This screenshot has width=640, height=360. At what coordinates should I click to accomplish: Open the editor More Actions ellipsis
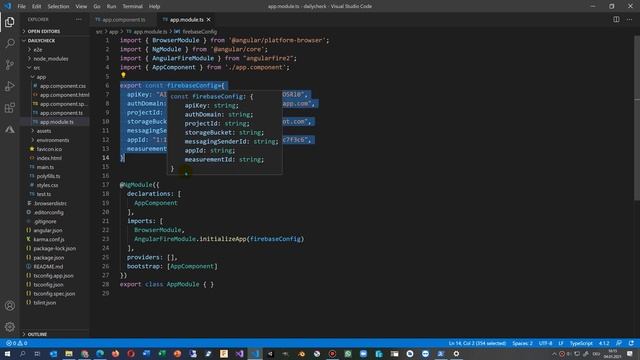tap(629, 19)
